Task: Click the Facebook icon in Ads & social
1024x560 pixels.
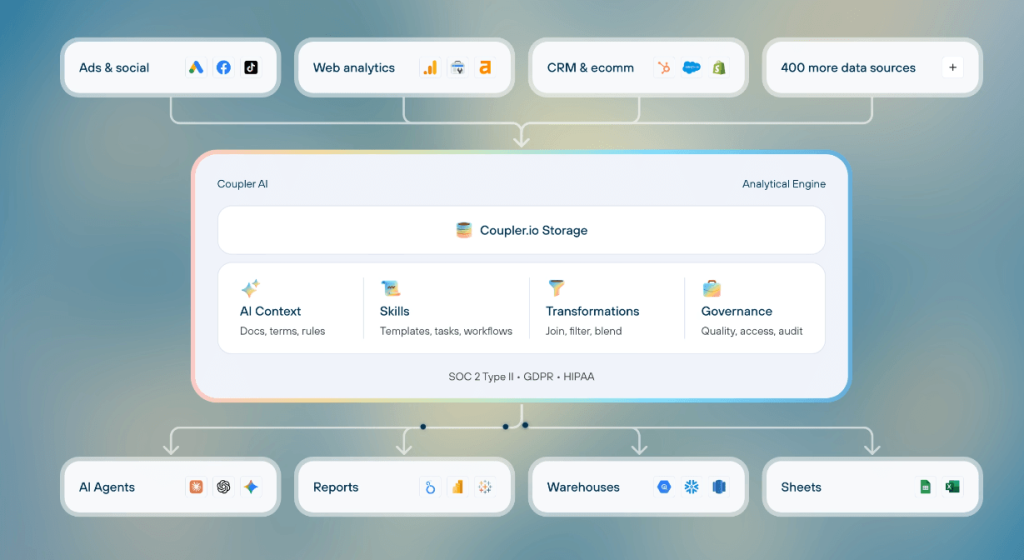Action: (223, 67)
